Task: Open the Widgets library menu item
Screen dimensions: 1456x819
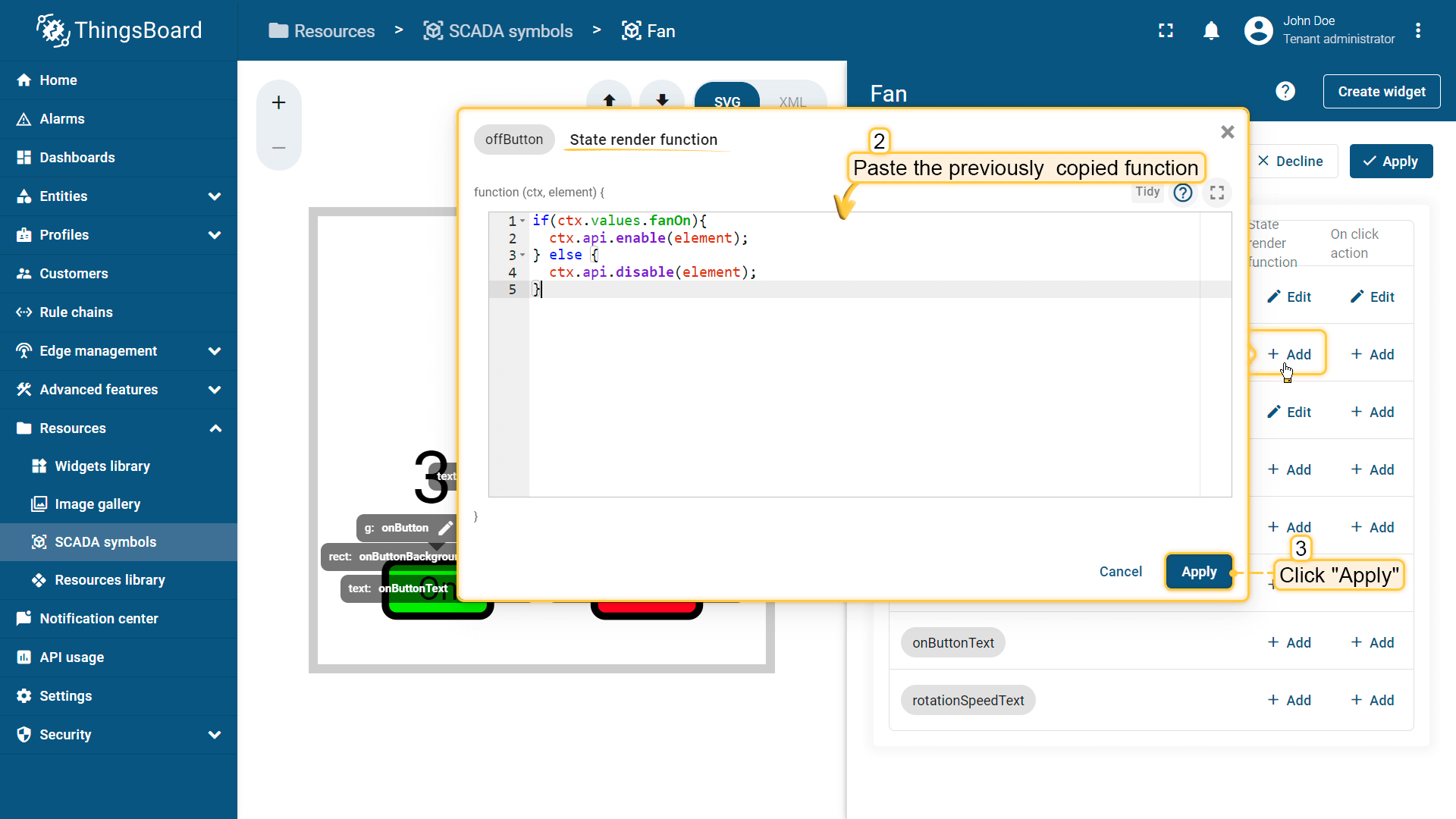Action: click(102, 466)
